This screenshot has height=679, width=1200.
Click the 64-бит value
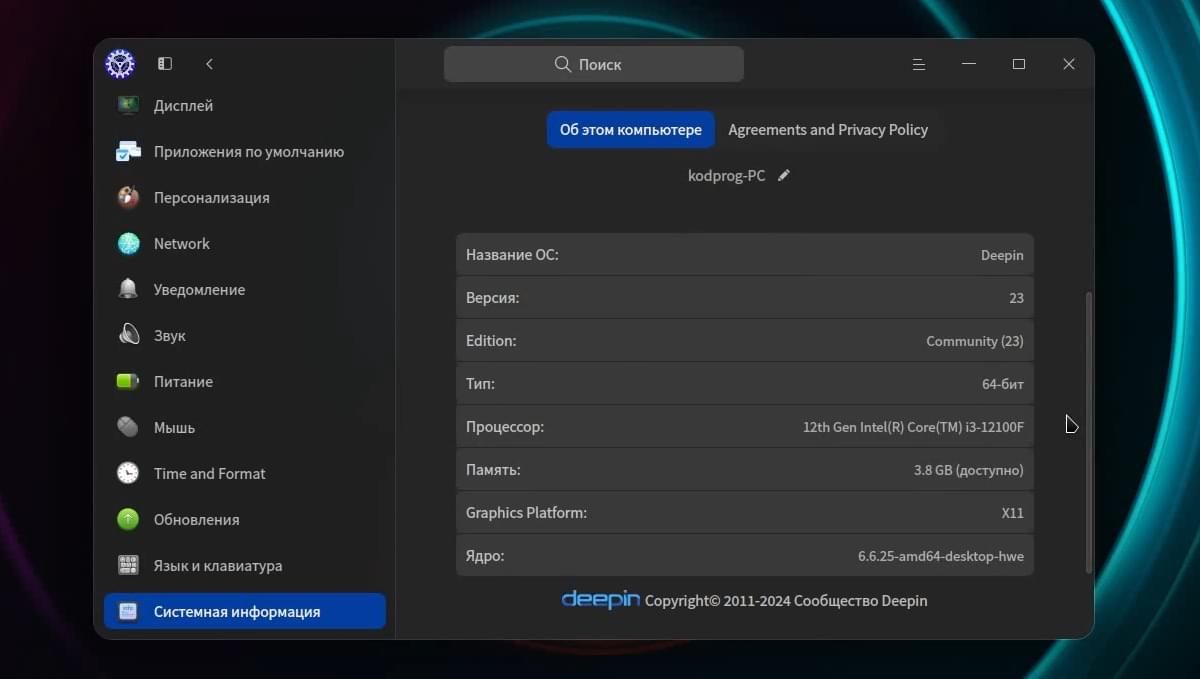click(1003, 384)
